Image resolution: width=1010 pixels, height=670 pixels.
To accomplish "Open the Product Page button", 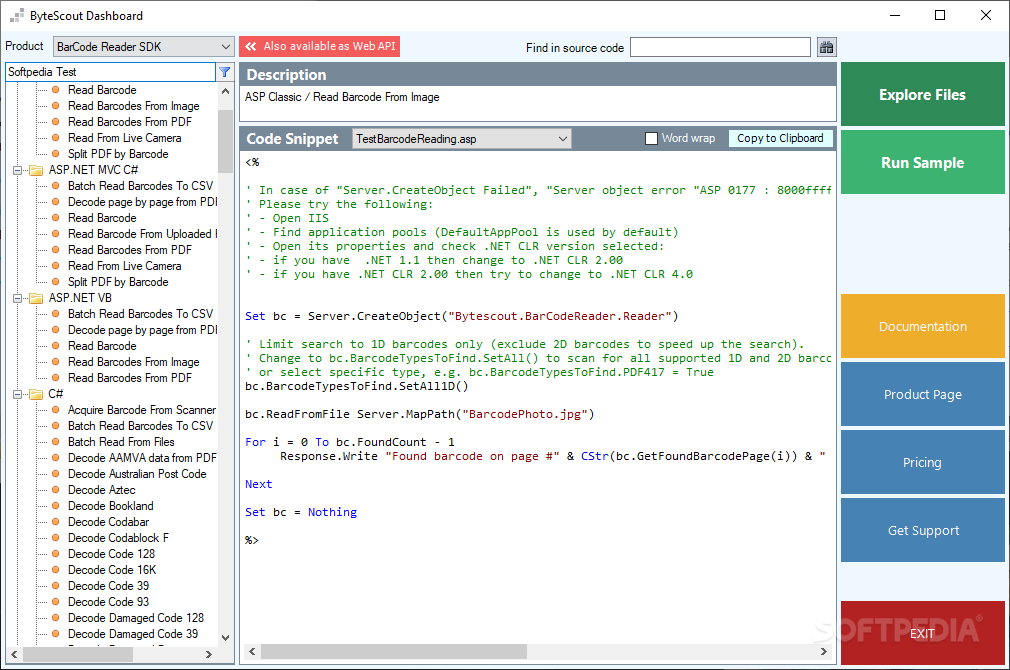I will (922, 394).
